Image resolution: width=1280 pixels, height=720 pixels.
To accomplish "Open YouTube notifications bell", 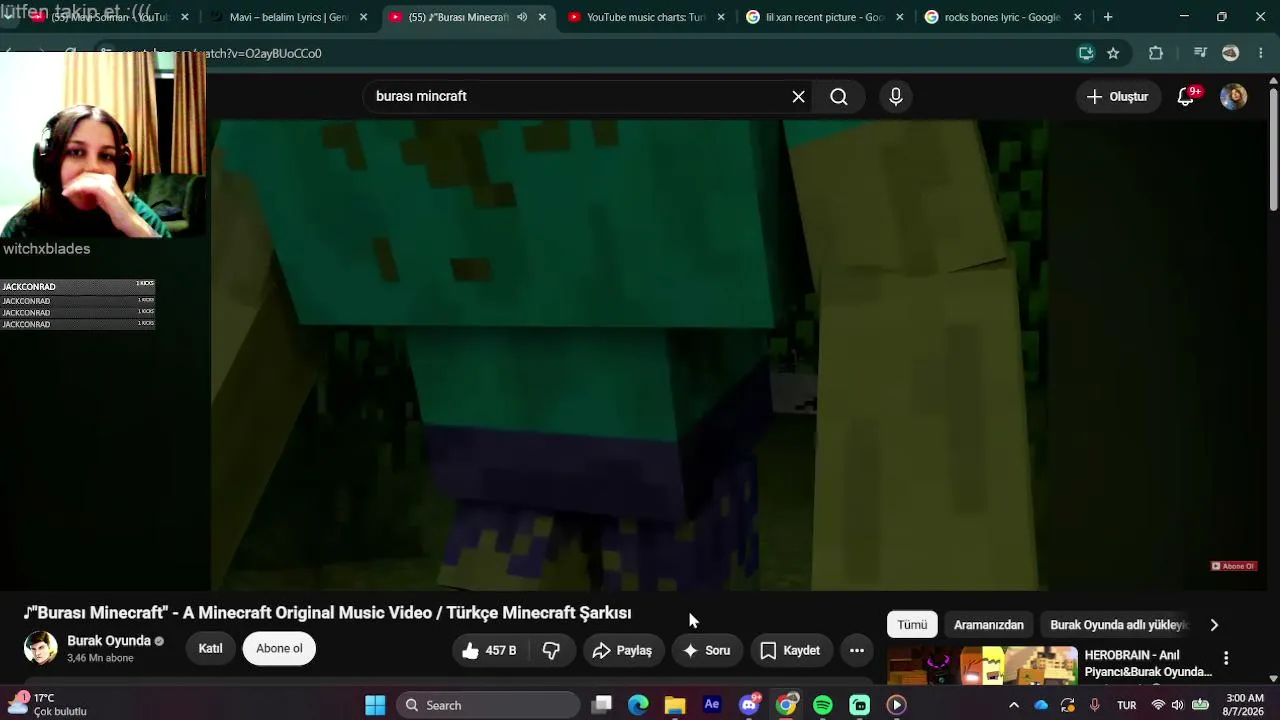I will 1186,97.
